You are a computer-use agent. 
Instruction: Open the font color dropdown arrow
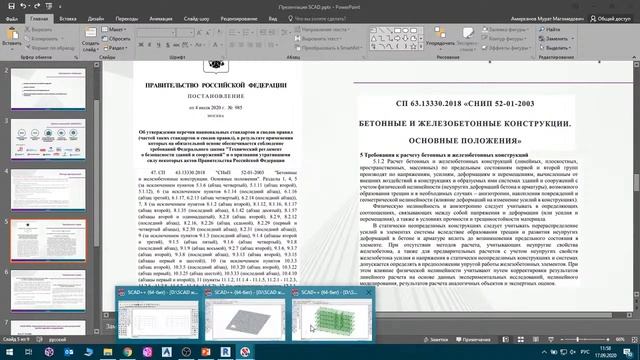click(x=222, y=45)
